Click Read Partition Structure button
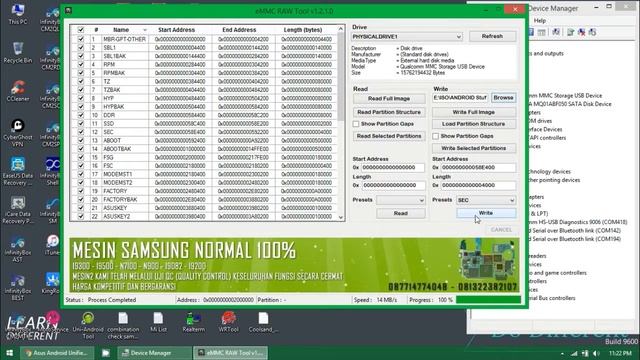Screen dimensions: 640x360 389,112
